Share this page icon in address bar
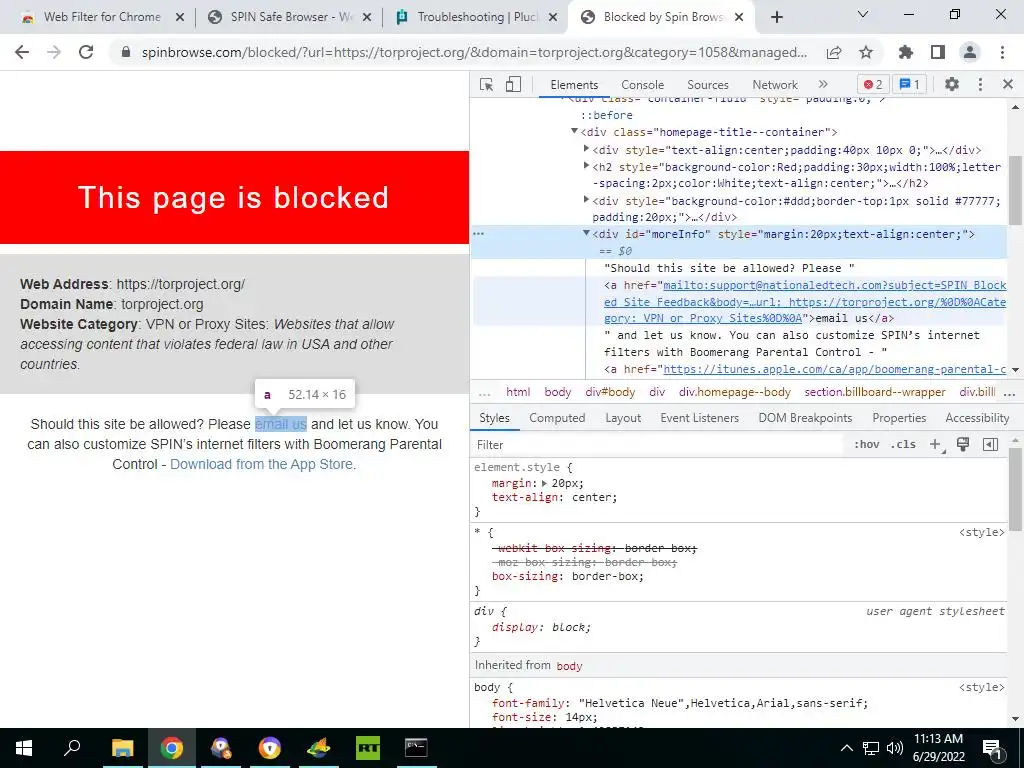Viewport: 1024px width, 768px height. click(x=834, y=52)
